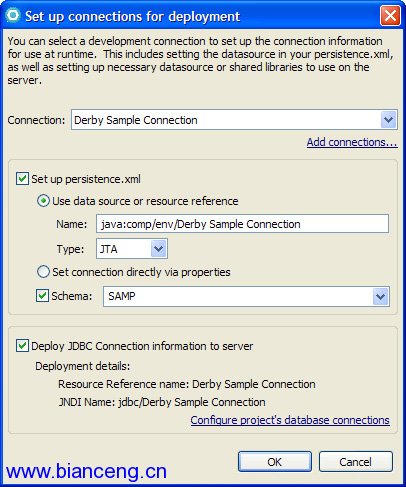The image size is (406, 487).
Task: Select Use data source or resource reference
Action: 43,201
